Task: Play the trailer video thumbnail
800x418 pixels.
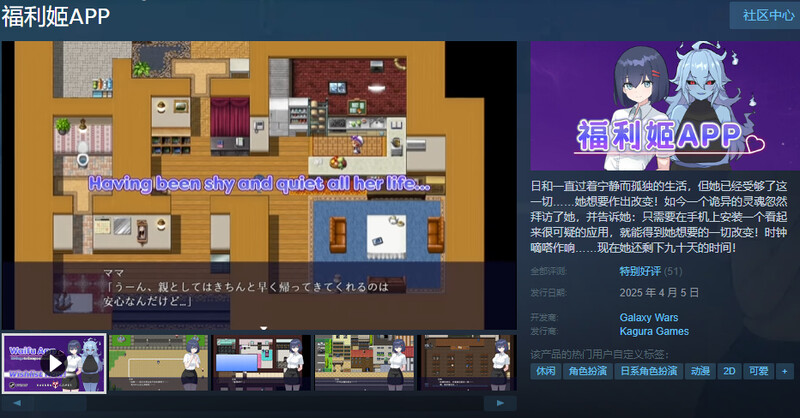Action: coord(54,361)
